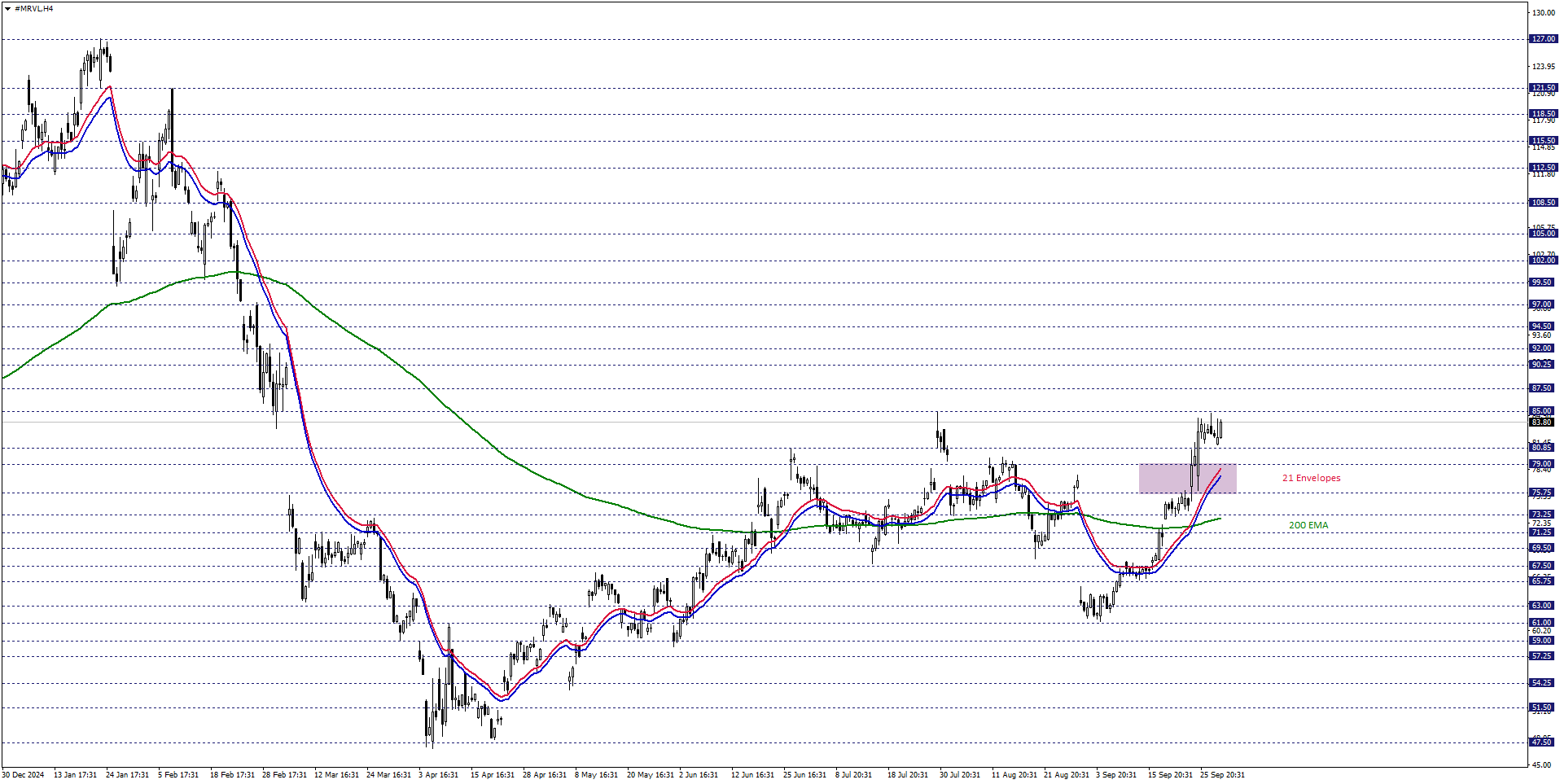Click the "18 Jul 20:31" time label
This screenshot has width=1560, height=784.
908,775
